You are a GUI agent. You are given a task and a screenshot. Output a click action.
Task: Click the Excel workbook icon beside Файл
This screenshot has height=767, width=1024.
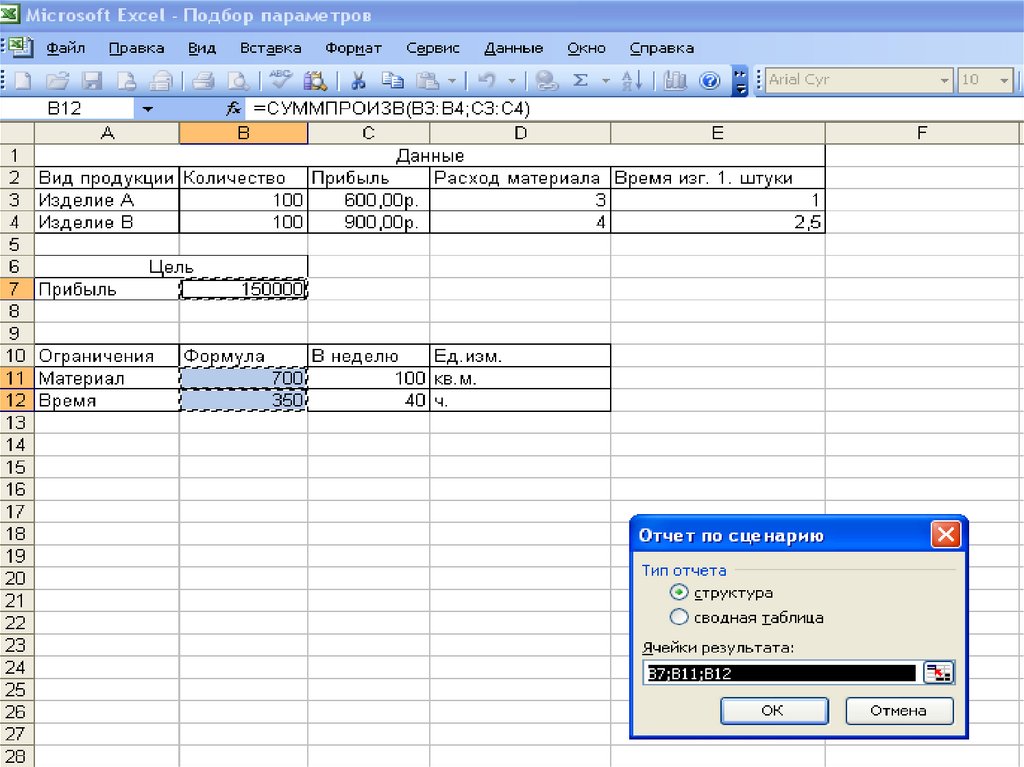pyautogui.click(x=20, y=47)
